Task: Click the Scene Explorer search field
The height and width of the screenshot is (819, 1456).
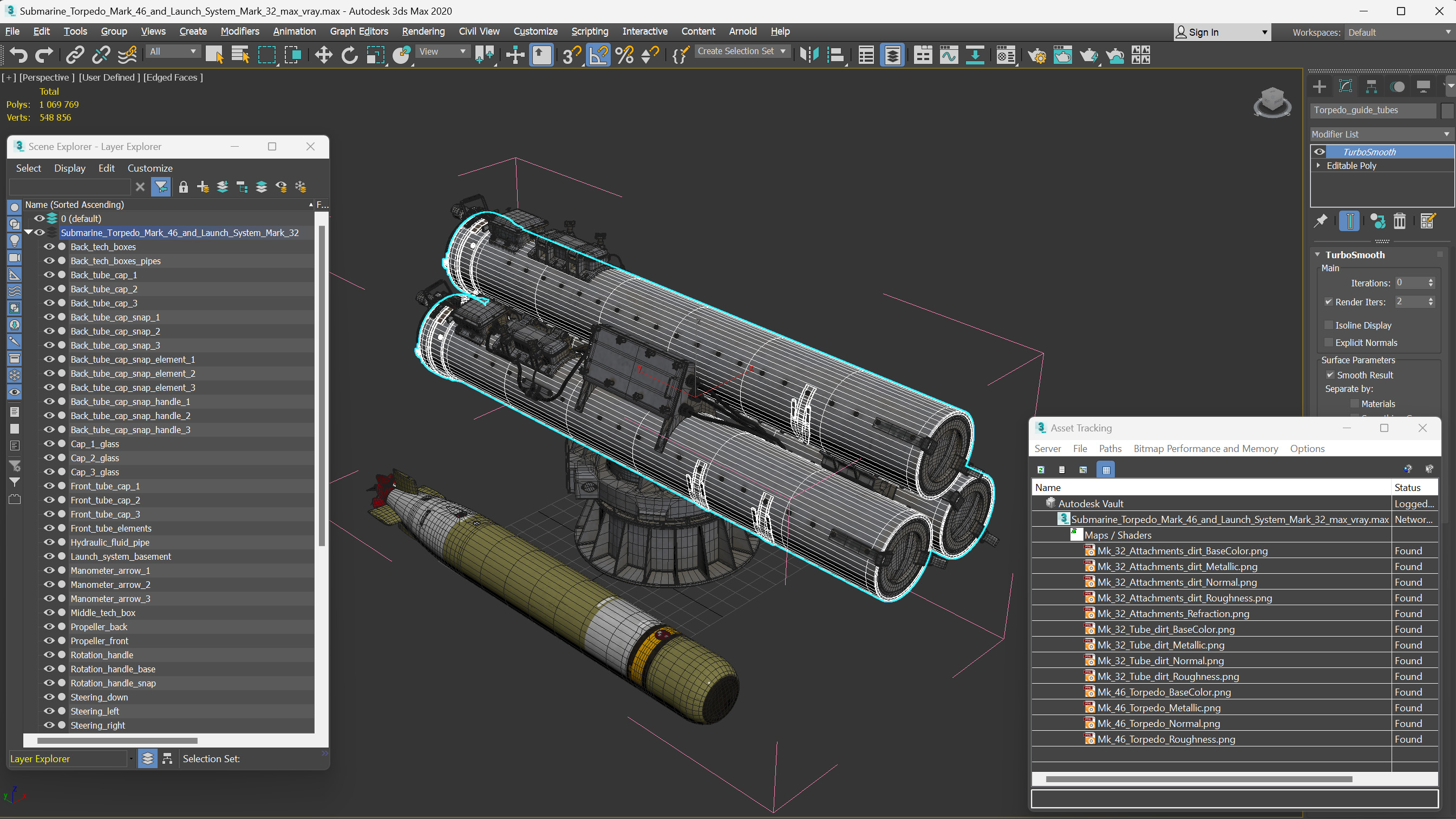Action: click(x=70, y=187)
